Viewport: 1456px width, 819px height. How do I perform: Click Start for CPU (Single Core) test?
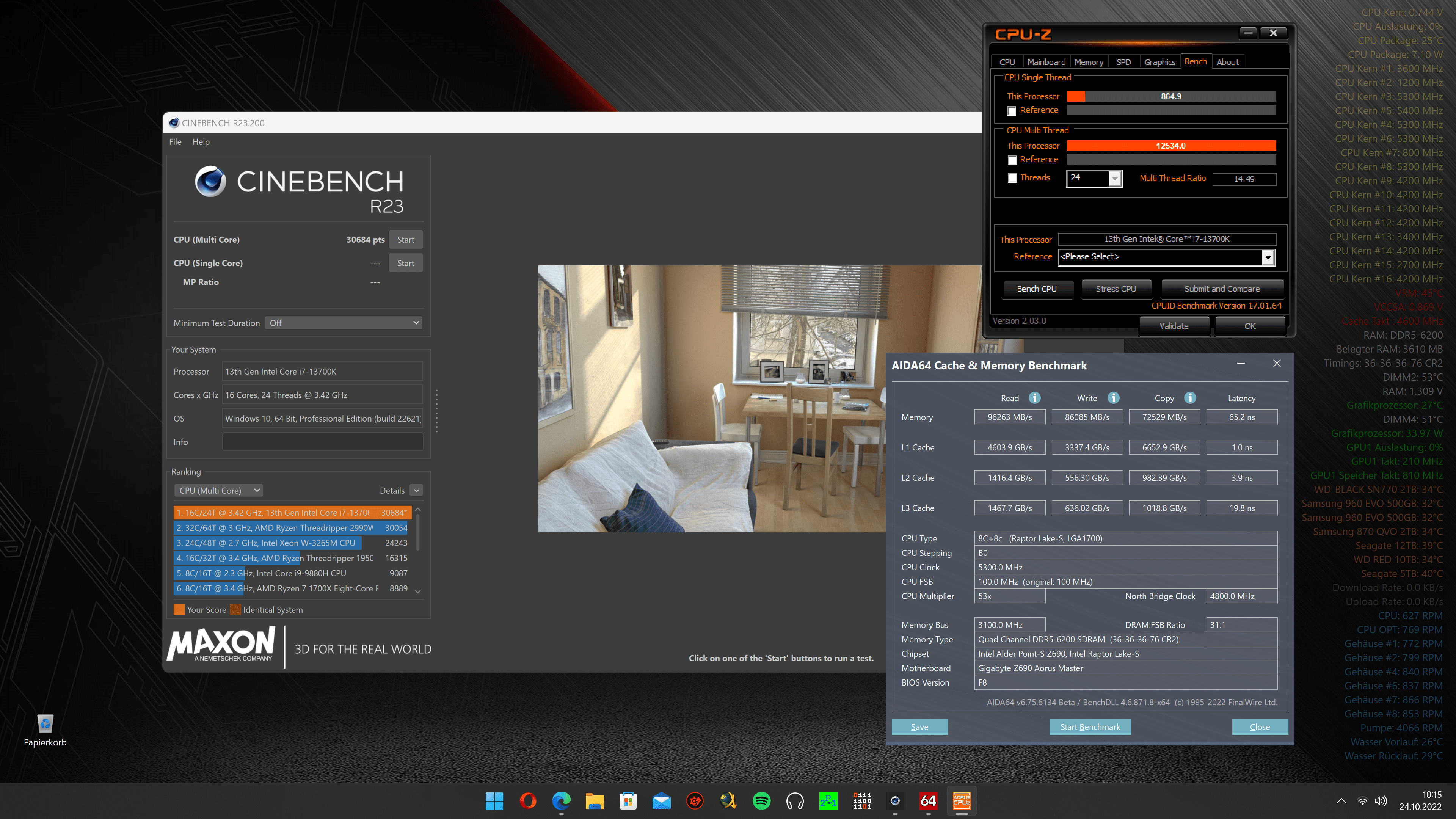click(x=405, y=263)
